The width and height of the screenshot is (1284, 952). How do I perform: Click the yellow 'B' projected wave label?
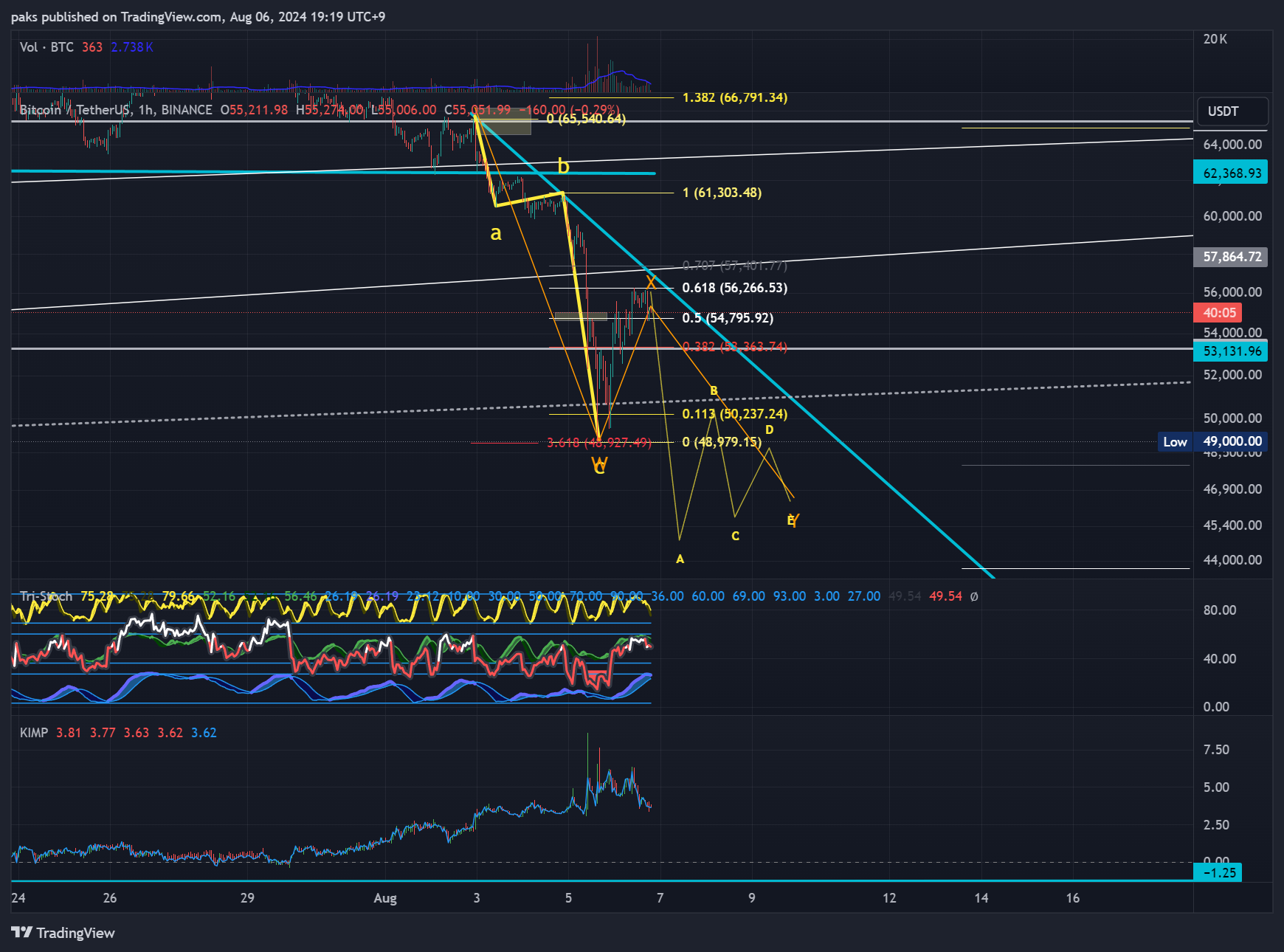[x=714, y=391]
